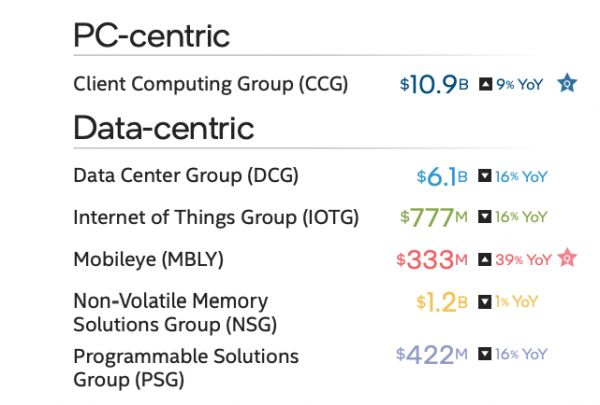Select the Data-centric heading
The height and width of the screenshot is (405, 600).
163,128
